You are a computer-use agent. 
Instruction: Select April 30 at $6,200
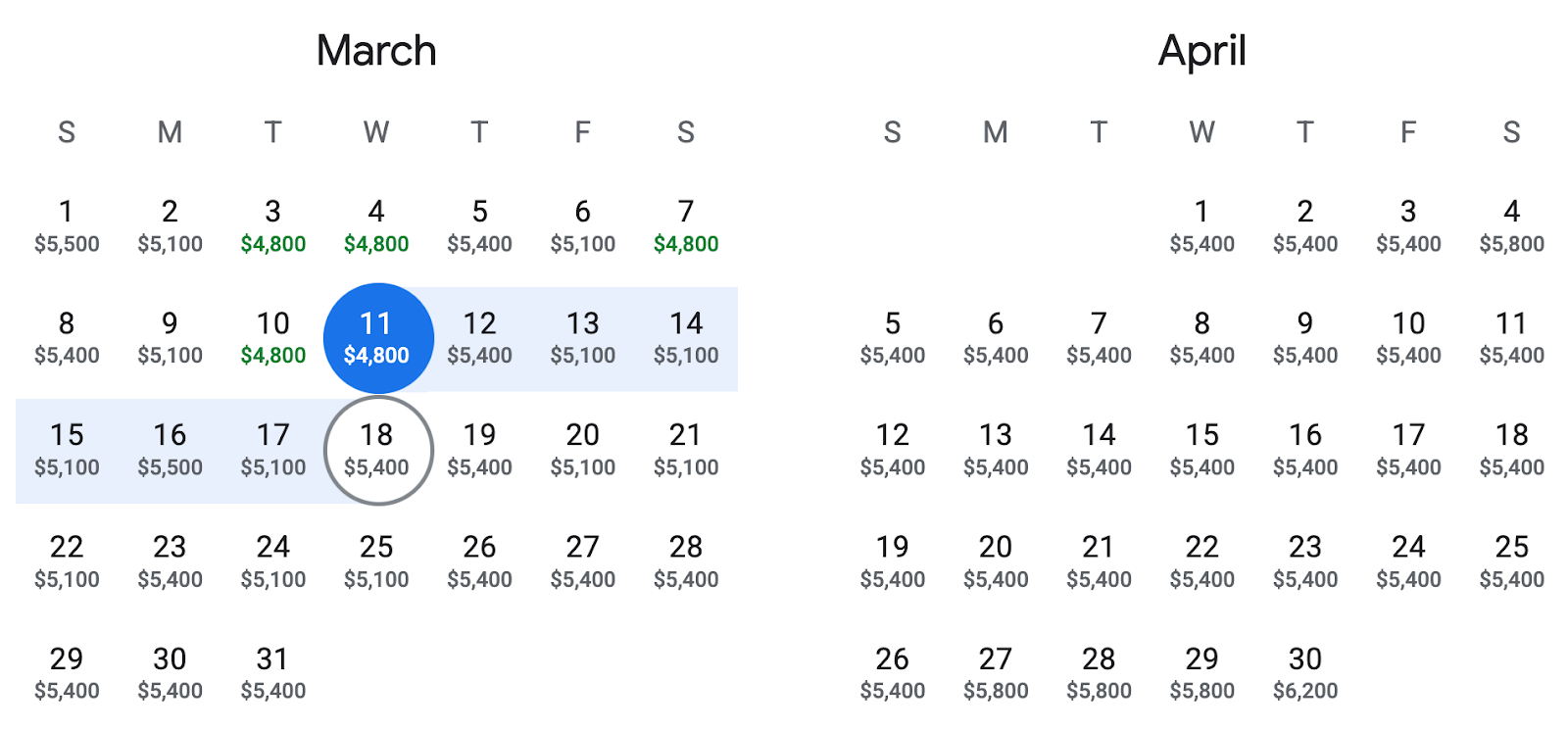1305,673
